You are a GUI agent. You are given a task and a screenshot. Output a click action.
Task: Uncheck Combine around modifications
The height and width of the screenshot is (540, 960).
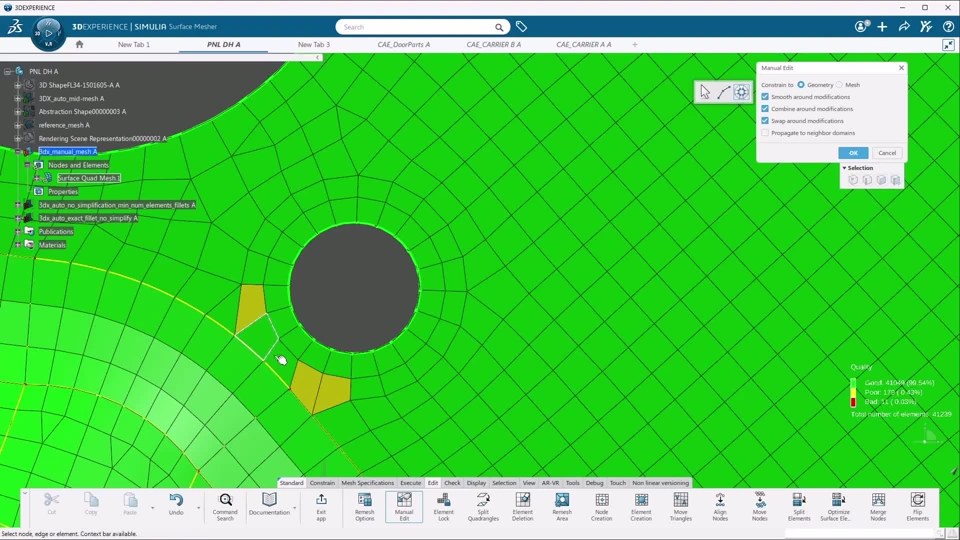(x=765, y=108)
